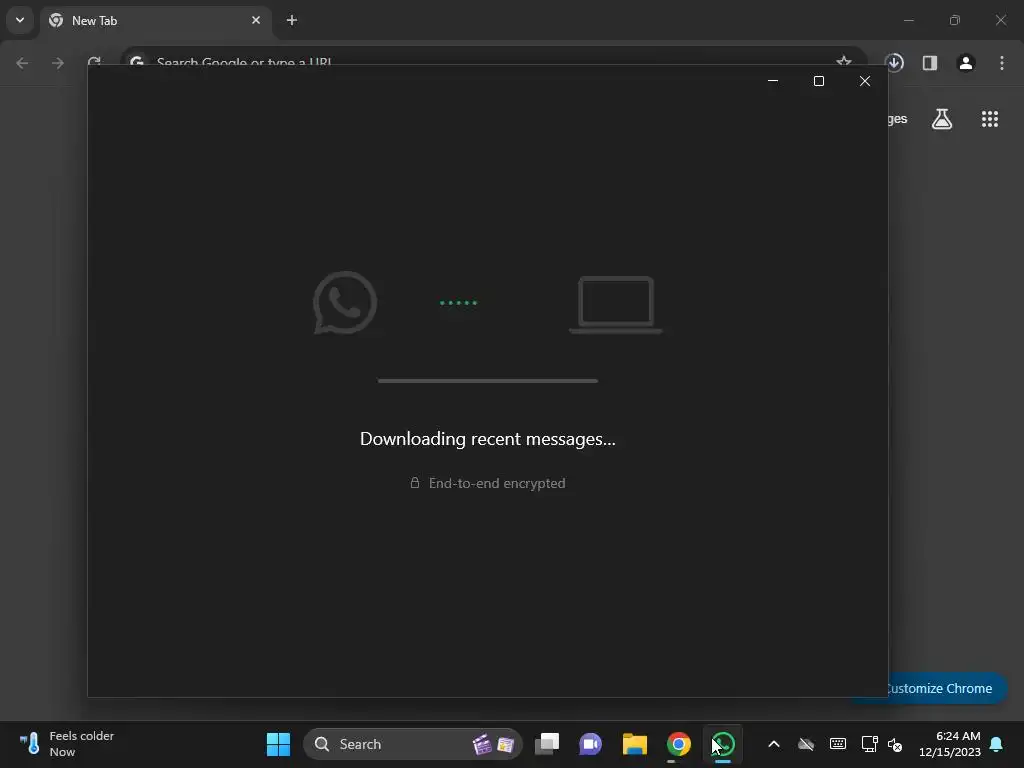The height and width of the screenshot is (768, 1024).
Task: Close the Chrome window
Action: pos(1000,20)
